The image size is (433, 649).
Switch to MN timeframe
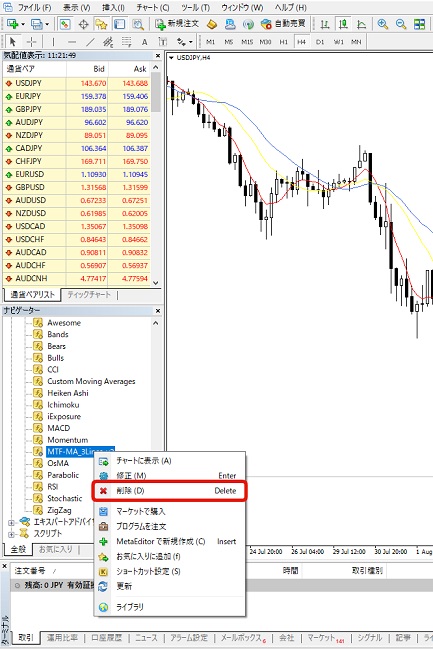[x=356, y=42]
